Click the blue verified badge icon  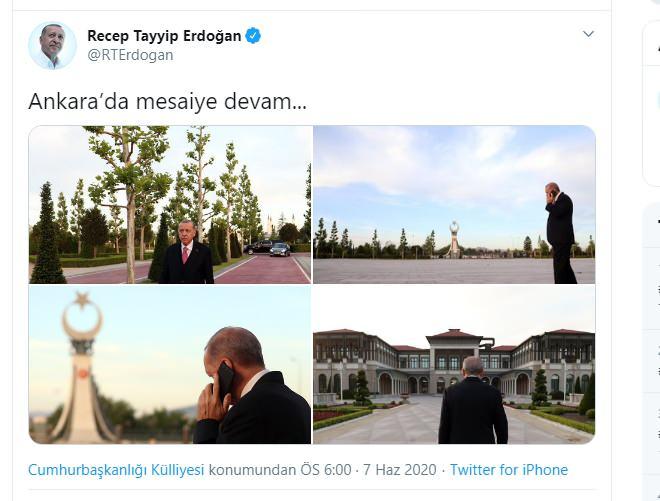pos(253,36)
